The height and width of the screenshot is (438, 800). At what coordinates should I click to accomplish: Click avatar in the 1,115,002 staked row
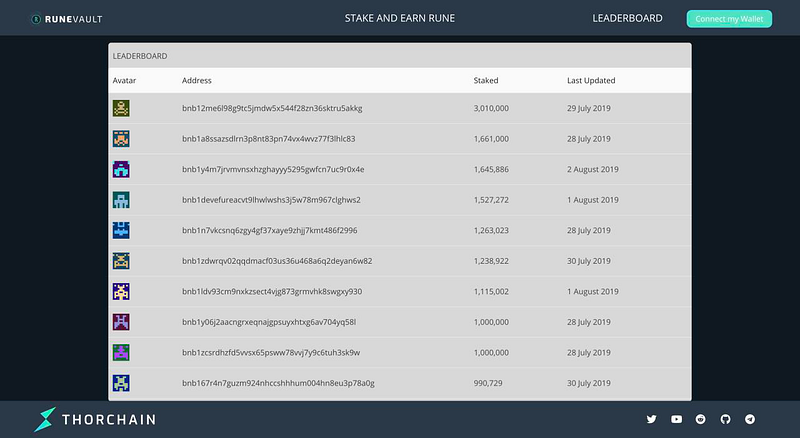point(121,291)
